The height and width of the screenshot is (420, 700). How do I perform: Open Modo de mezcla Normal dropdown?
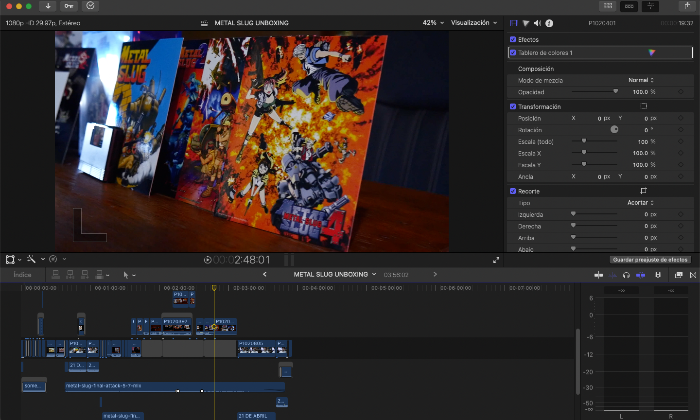point(641,80)
